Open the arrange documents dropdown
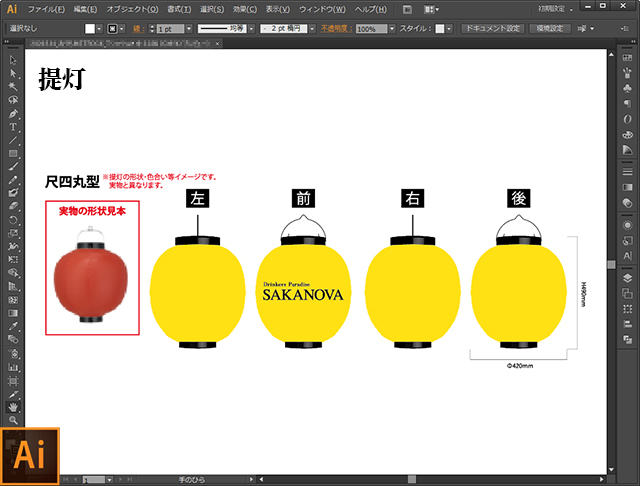This screenshot has height=486, width=640. click(x=431, y=9)
